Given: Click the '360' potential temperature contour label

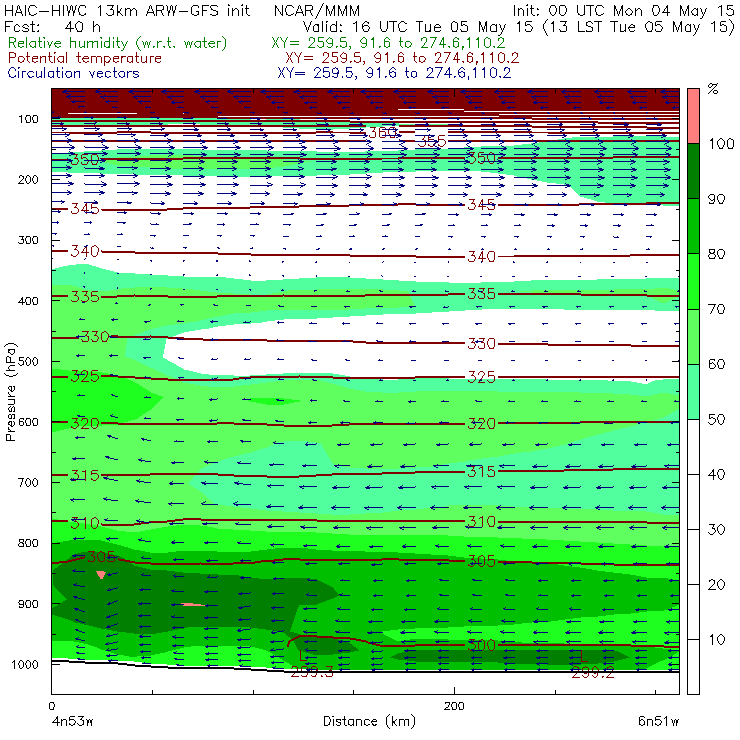Looking at the screenshot, I should click(382, 133).
